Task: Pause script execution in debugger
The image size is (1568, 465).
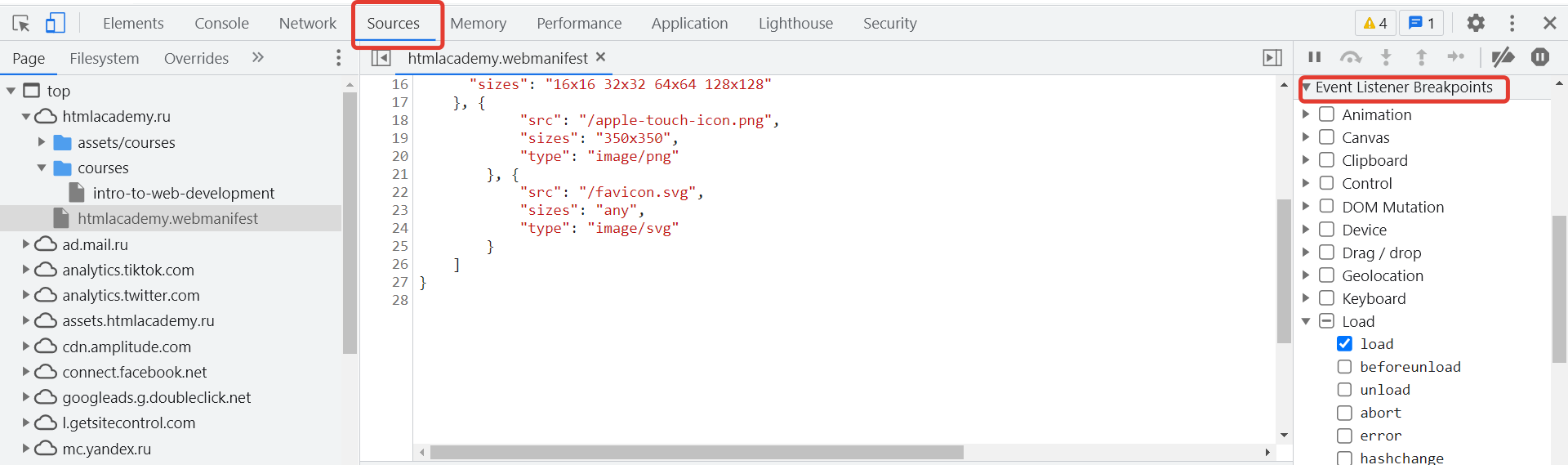Action: click(1314, 57)
